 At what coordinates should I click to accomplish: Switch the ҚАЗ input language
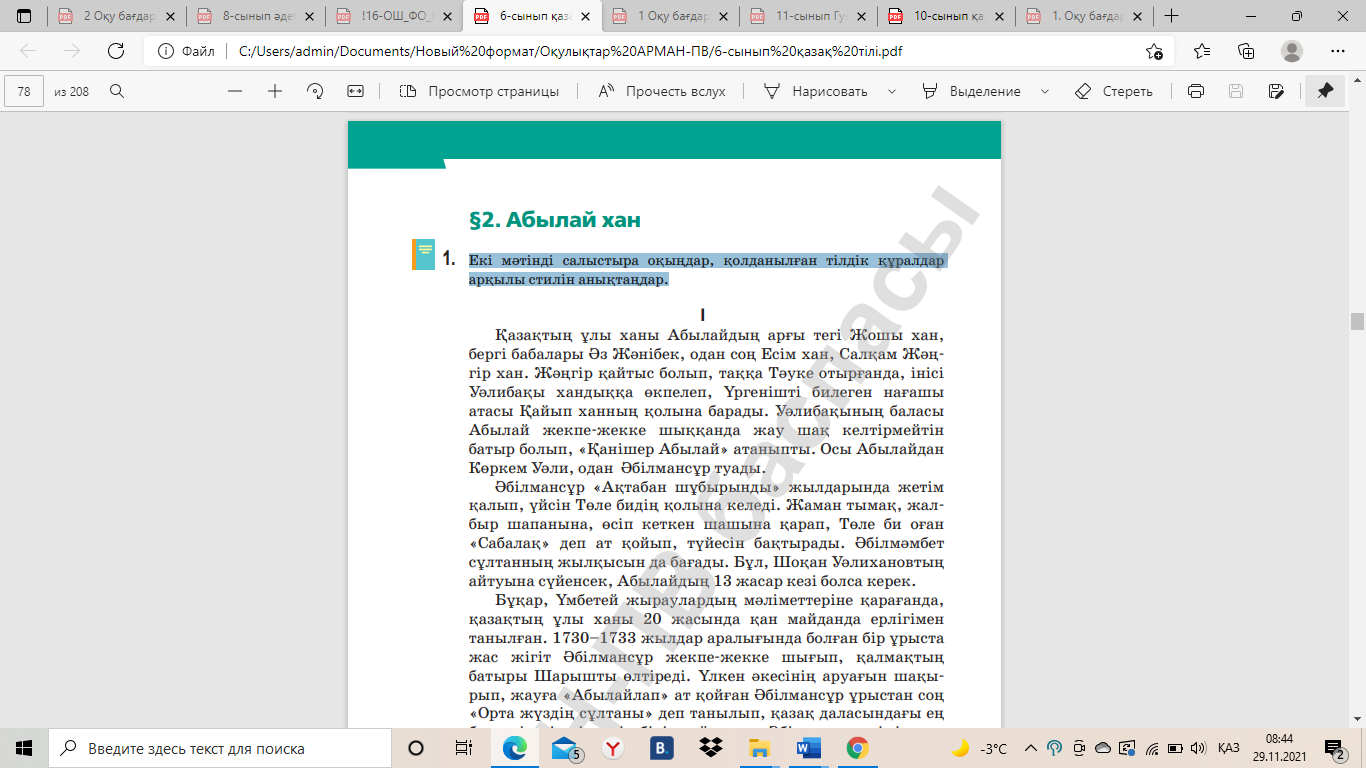click(1229, 748)
